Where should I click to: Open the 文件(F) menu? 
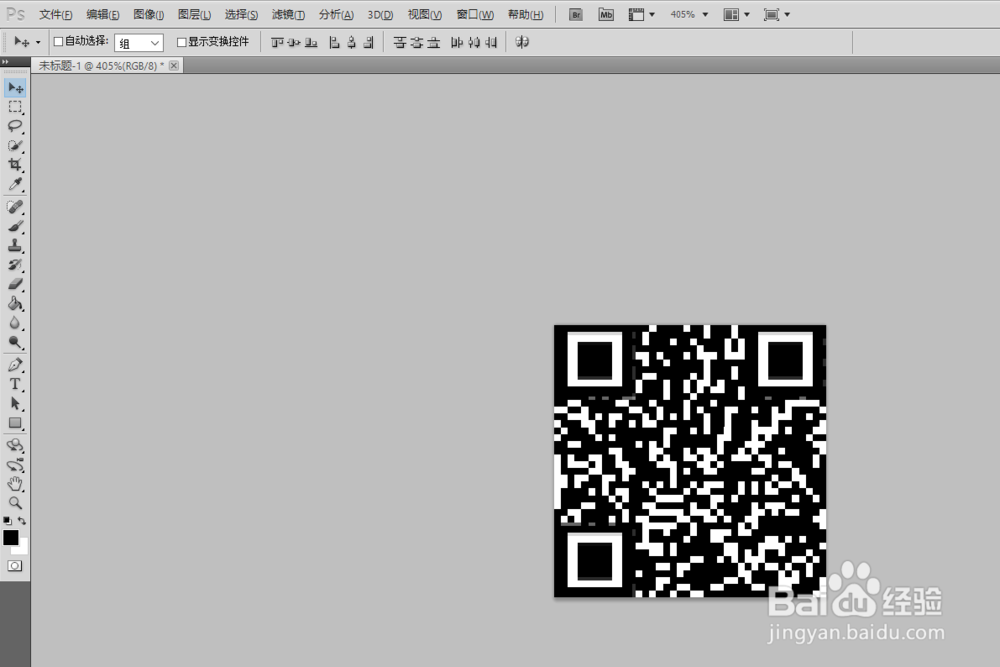coord(55,15)
